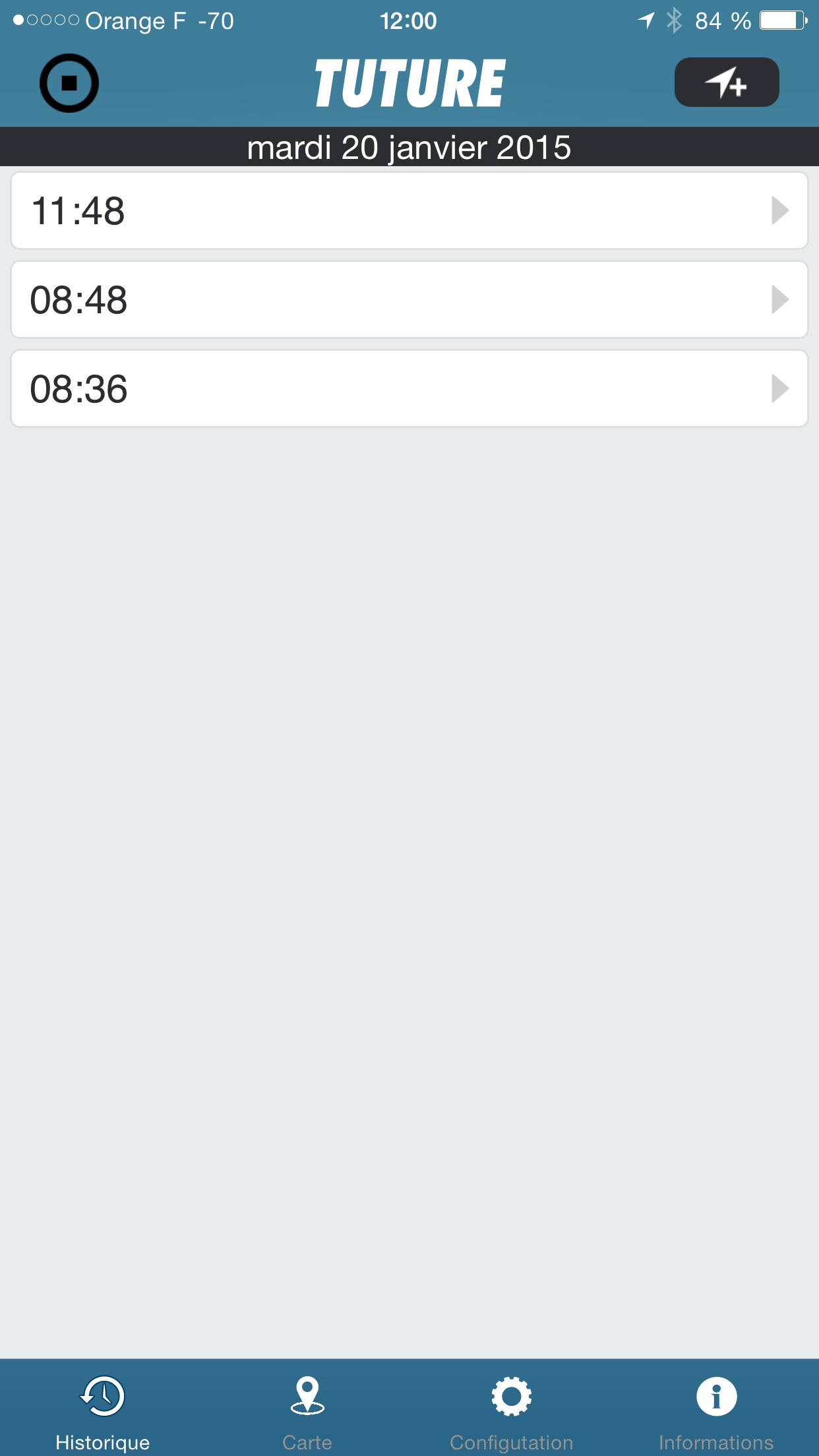The width and height of the screenshot is (819, 1456).
Task: Select the 08:48 trip time
Action: tap(78, 300)
